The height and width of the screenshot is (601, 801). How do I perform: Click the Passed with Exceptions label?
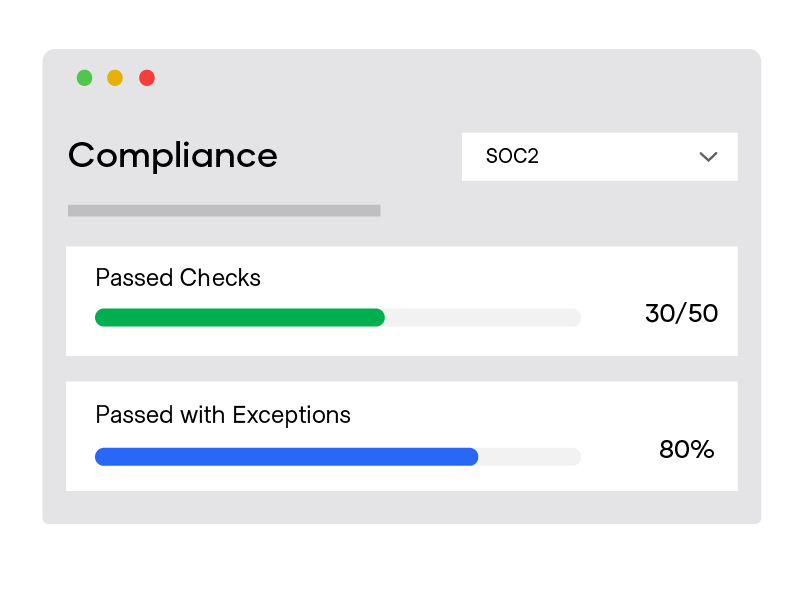pos(223,415)
